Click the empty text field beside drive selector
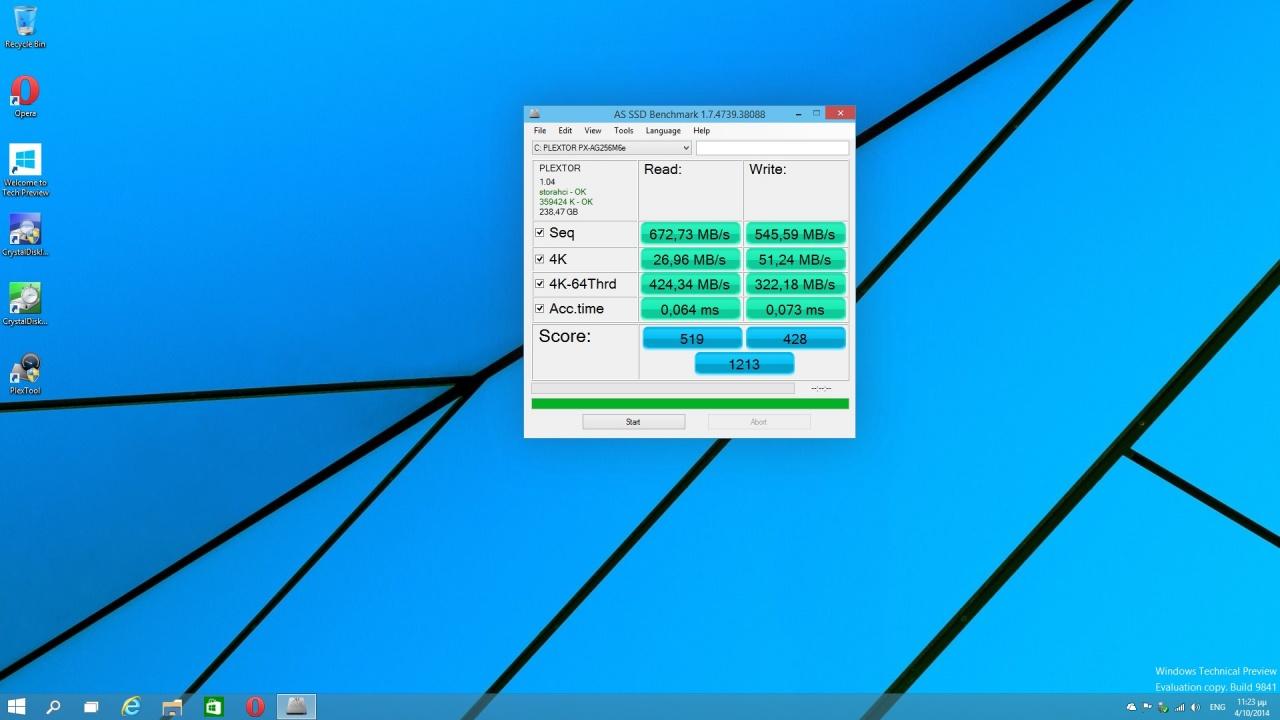The width and height of the screenshot is (1280, 720). 772,148
